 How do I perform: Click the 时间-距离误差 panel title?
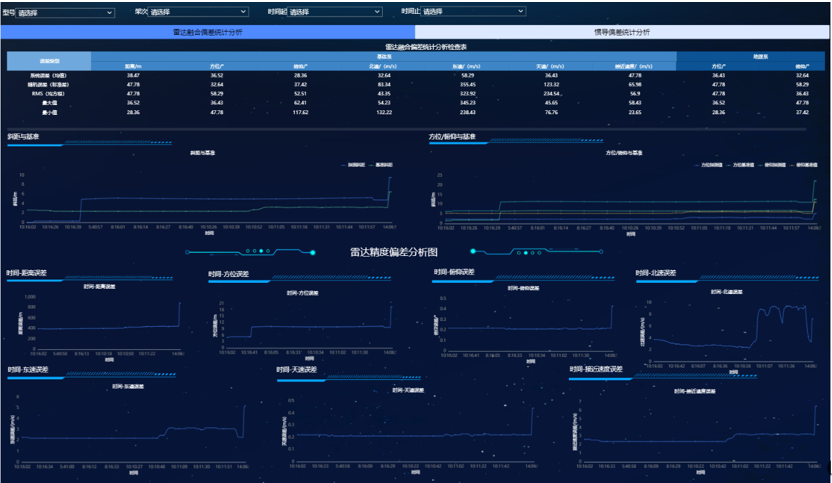[27, 272]
